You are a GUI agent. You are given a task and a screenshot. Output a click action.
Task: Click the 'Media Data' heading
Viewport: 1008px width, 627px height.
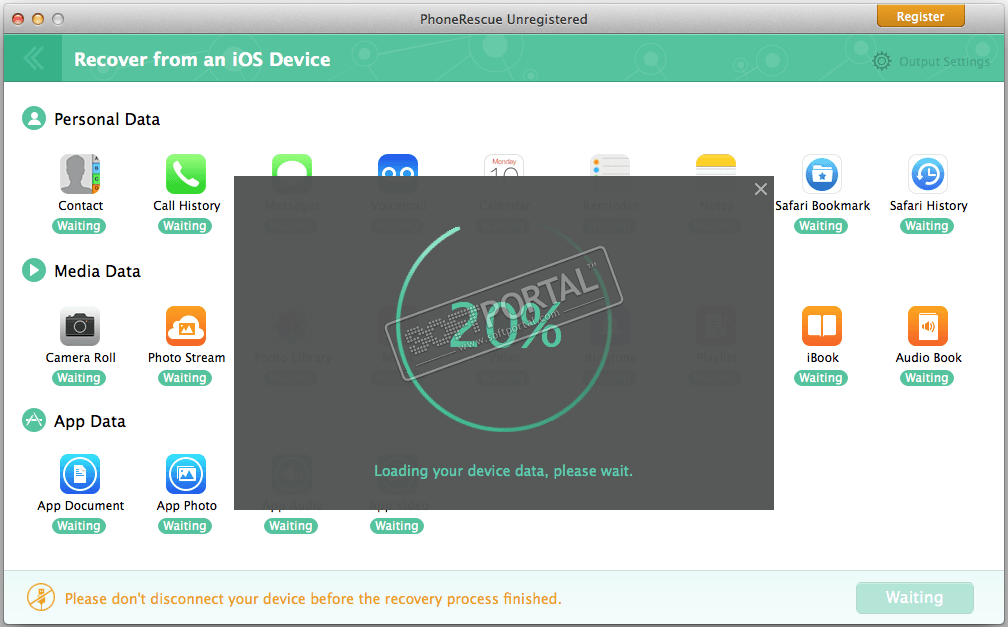coord(97,271)
